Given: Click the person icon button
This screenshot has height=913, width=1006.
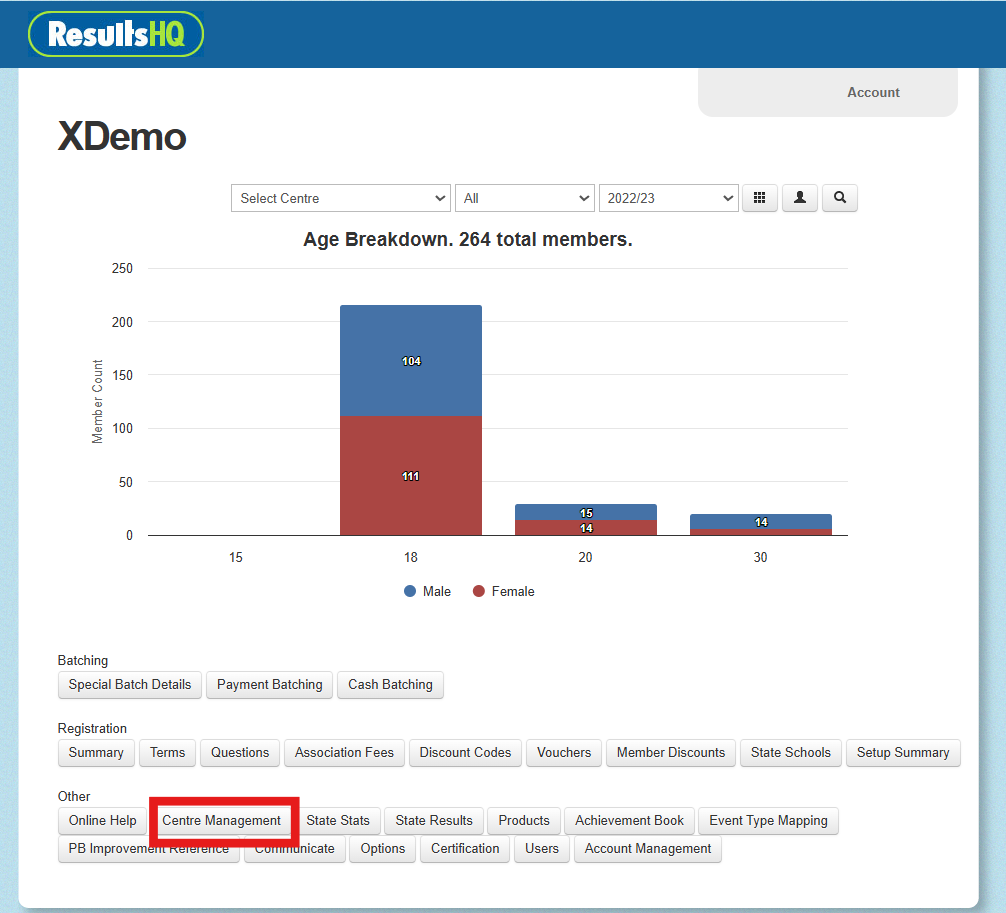Looking at the screenshot, I should point(799,198).
